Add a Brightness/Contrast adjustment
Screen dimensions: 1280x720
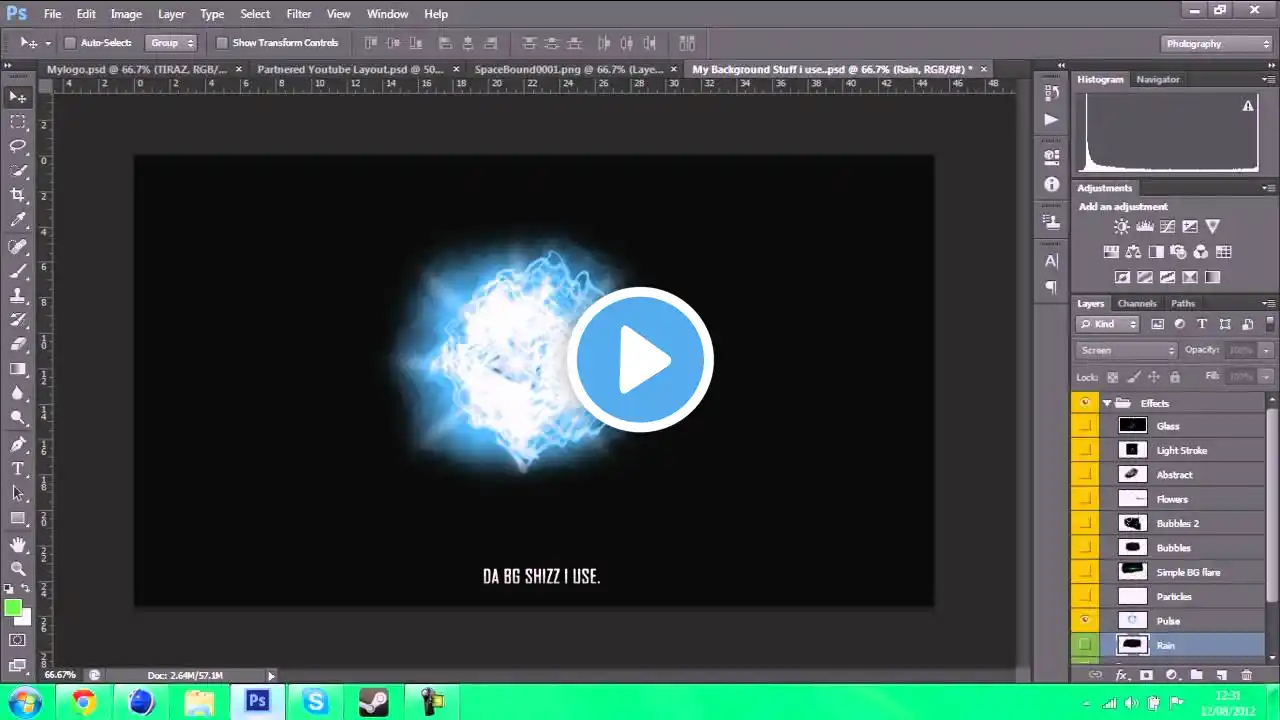[1122, 227]
